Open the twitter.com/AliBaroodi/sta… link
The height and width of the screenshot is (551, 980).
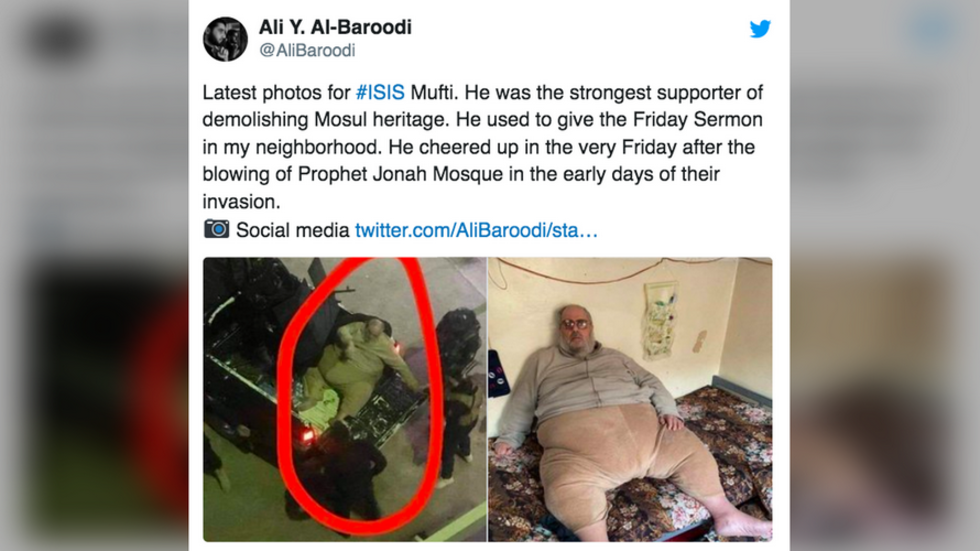click(x=476, y=230)
